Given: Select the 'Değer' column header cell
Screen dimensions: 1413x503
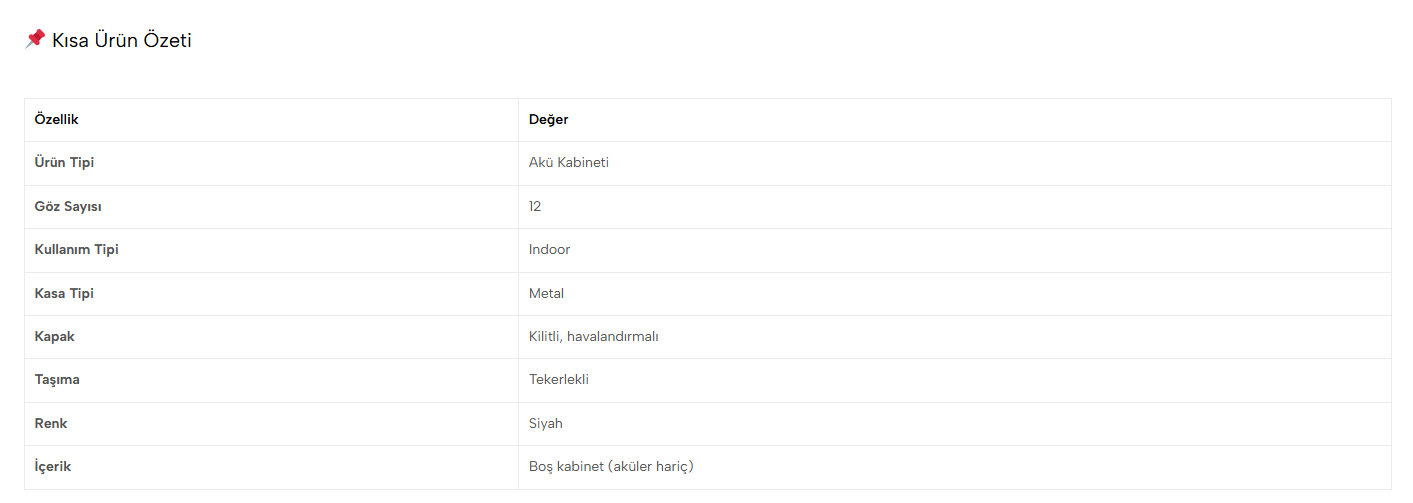Looking at the screenshot, I should 548,120.
